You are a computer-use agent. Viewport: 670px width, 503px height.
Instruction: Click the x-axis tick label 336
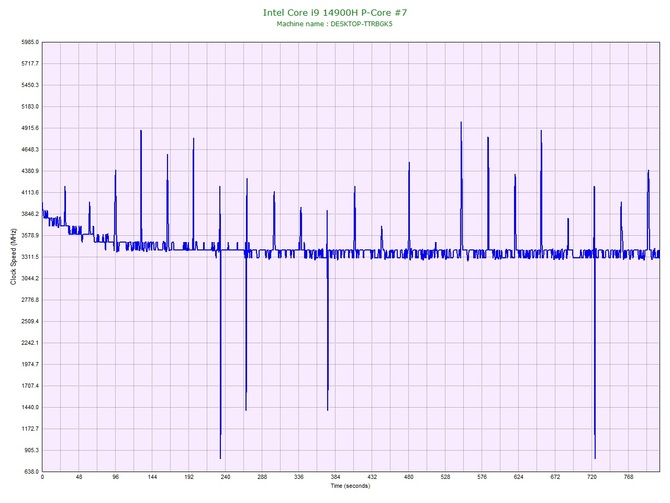pos(299,477)
